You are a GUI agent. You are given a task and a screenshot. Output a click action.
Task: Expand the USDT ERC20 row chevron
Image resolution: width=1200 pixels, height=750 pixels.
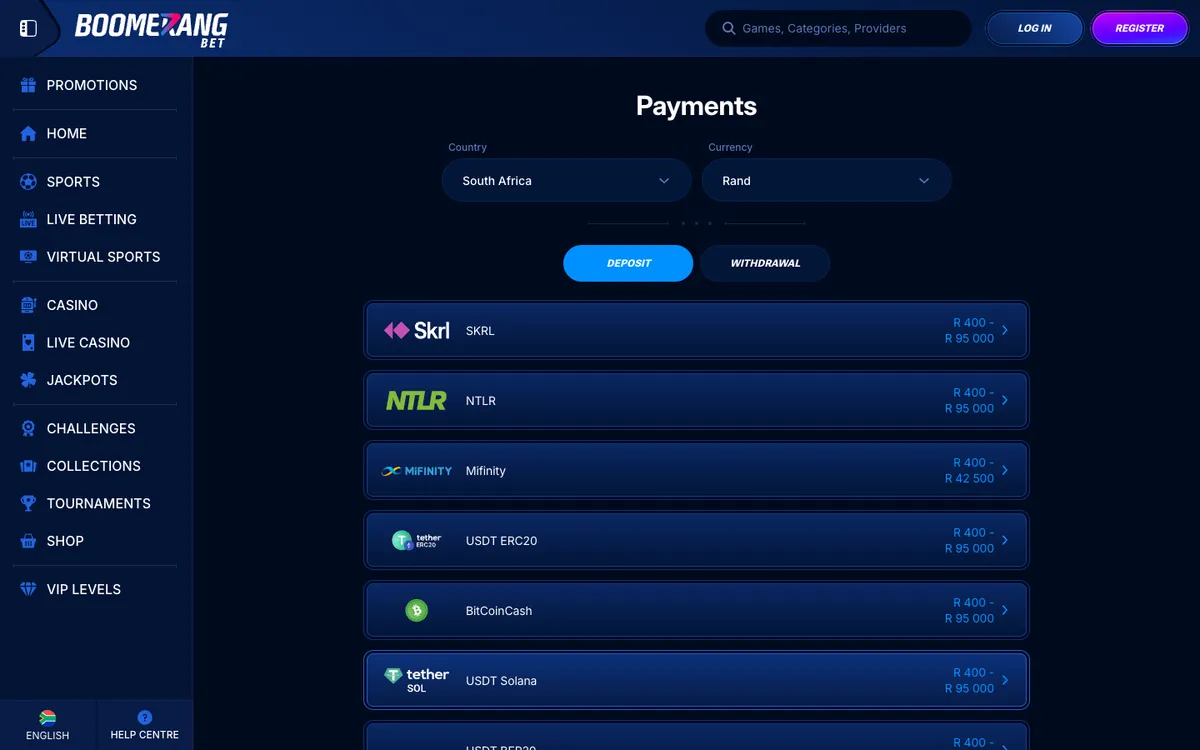(x=1005, y=540)
